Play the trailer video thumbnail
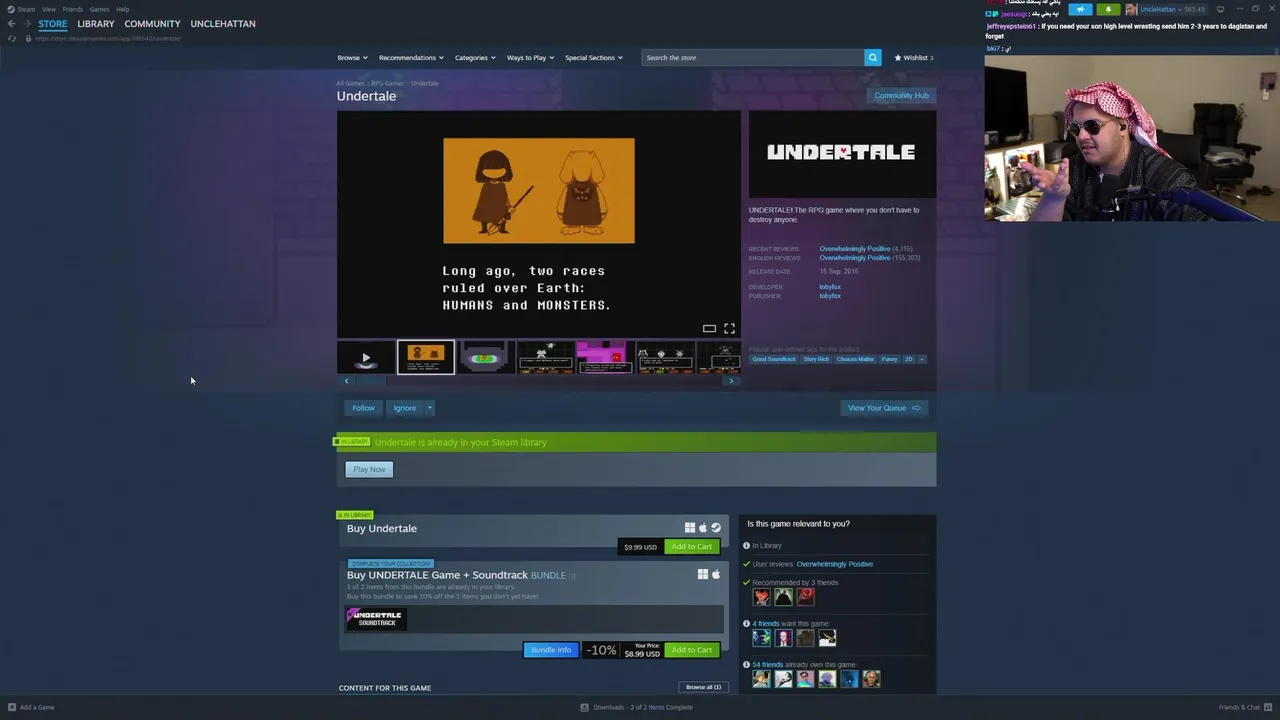This screenshot has width=1280, height=720. [366, 358]
